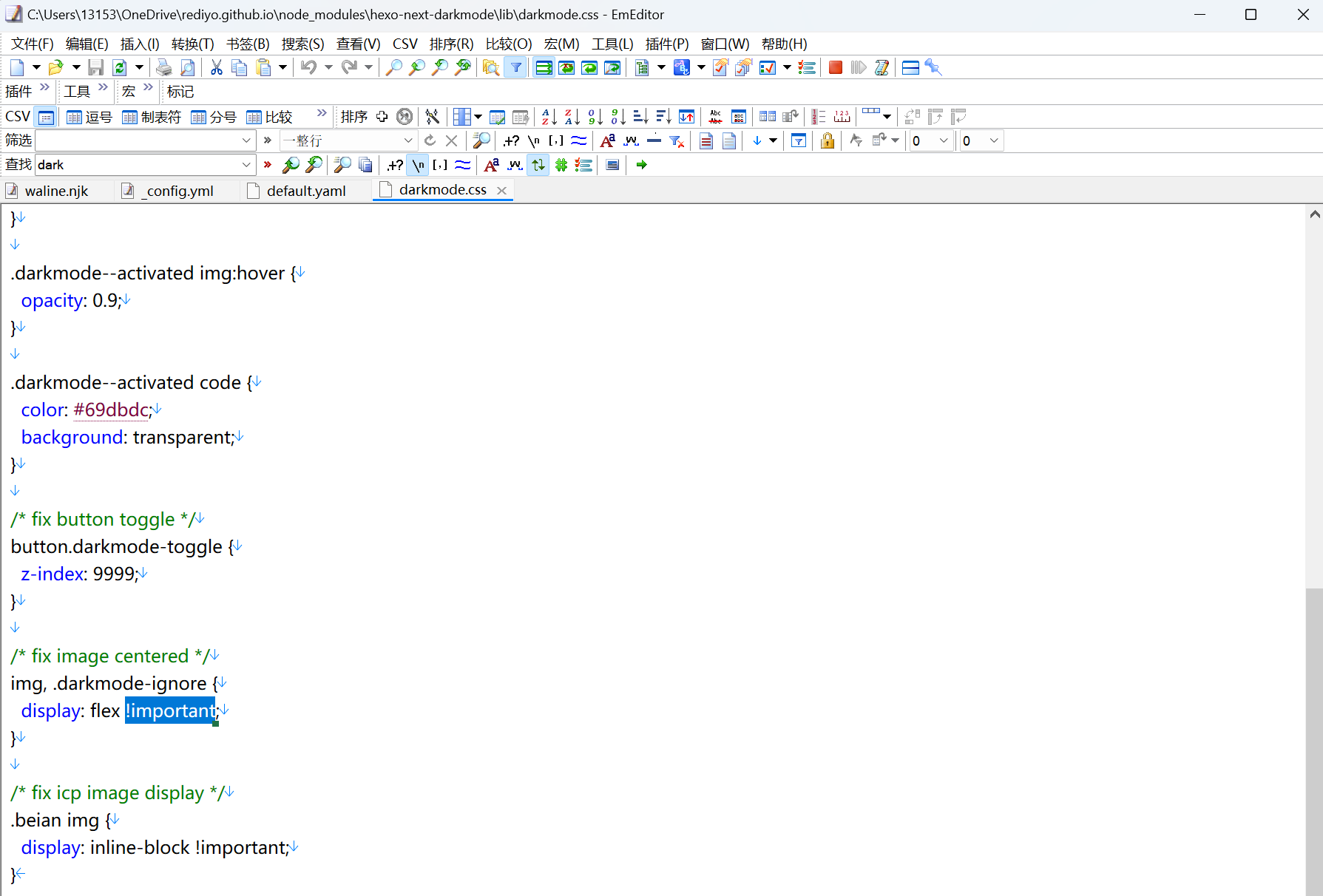Redo the last undone edit
The image size is (1323, 896).
[x=349, y=68]
